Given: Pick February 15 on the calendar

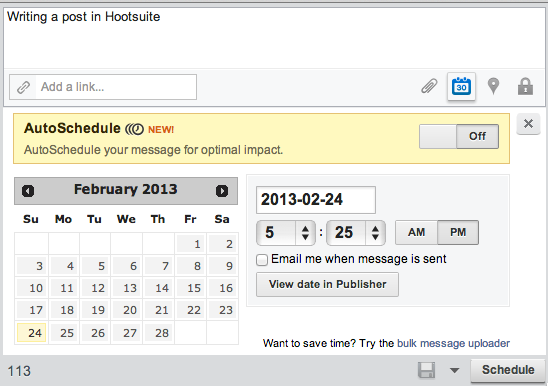Looking at the screenshot, I should pos(190,288).
